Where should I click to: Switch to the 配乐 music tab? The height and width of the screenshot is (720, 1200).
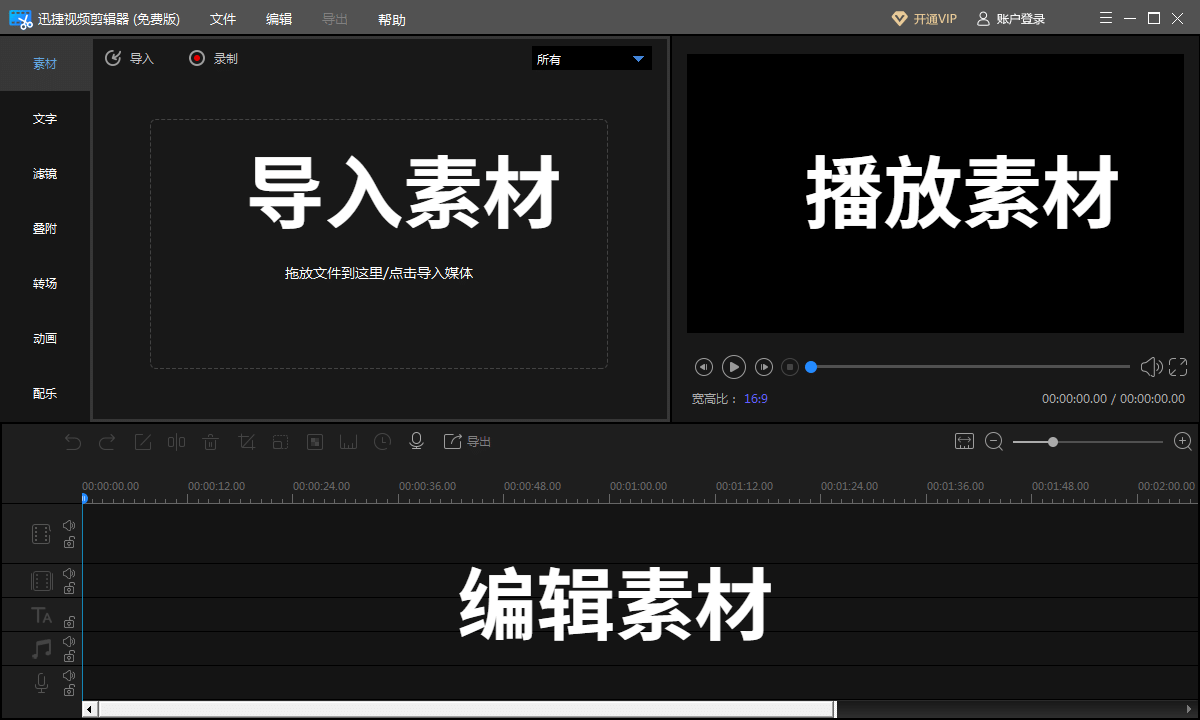coord(44,393)
